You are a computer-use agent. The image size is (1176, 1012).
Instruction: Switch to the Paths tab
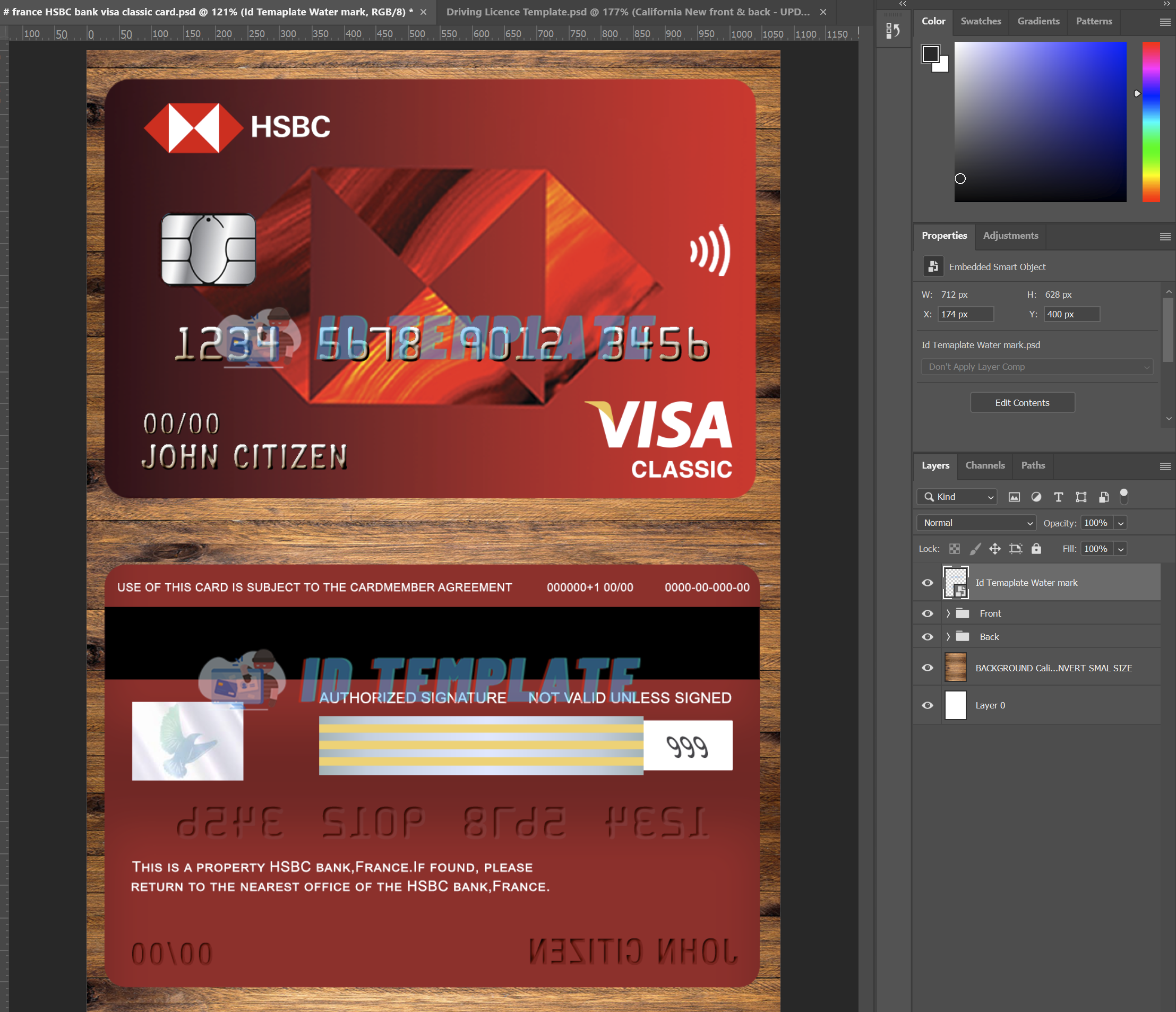(1033, 465)
